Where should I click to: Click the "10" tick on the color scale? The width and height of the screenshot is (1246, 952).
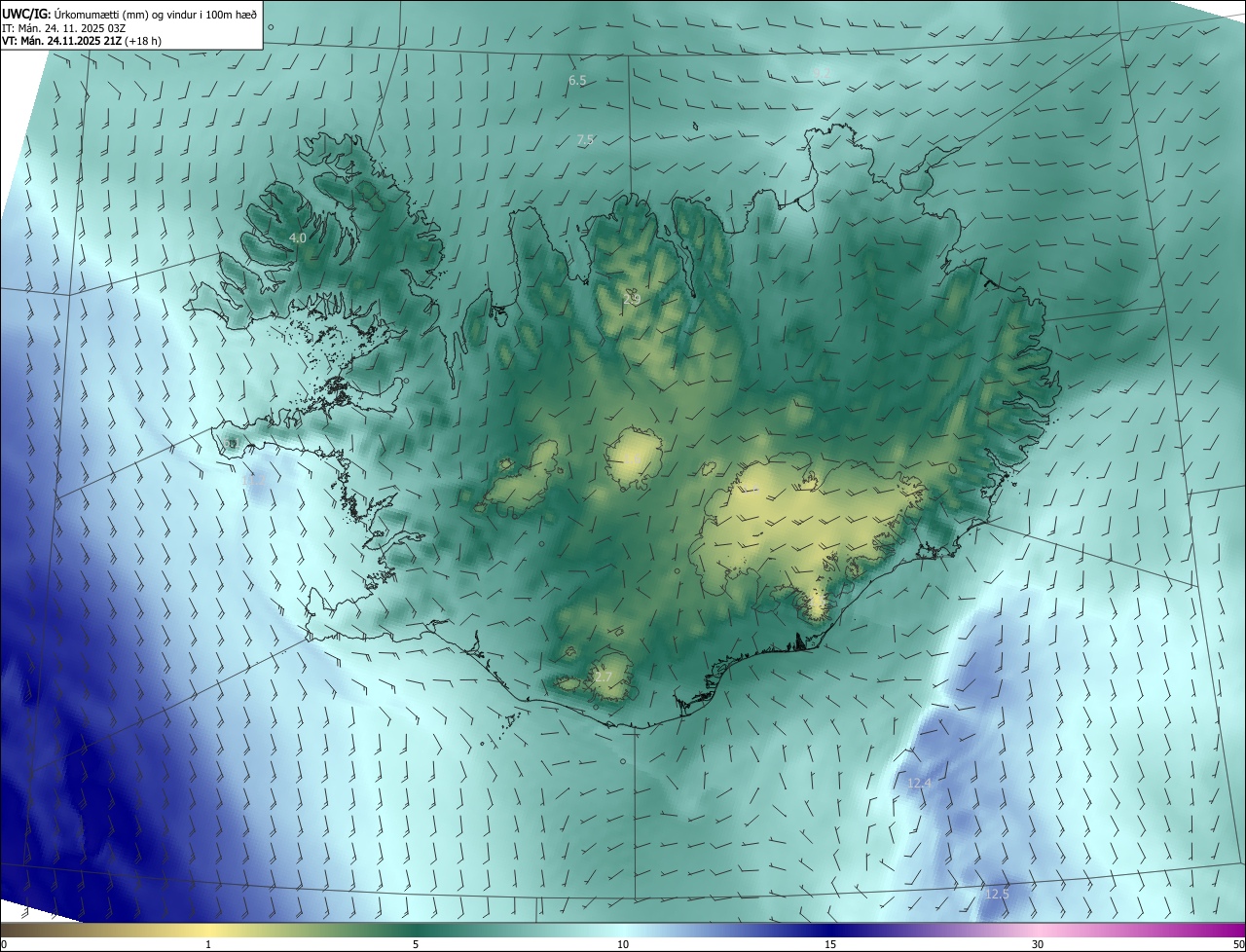(623, 944)
